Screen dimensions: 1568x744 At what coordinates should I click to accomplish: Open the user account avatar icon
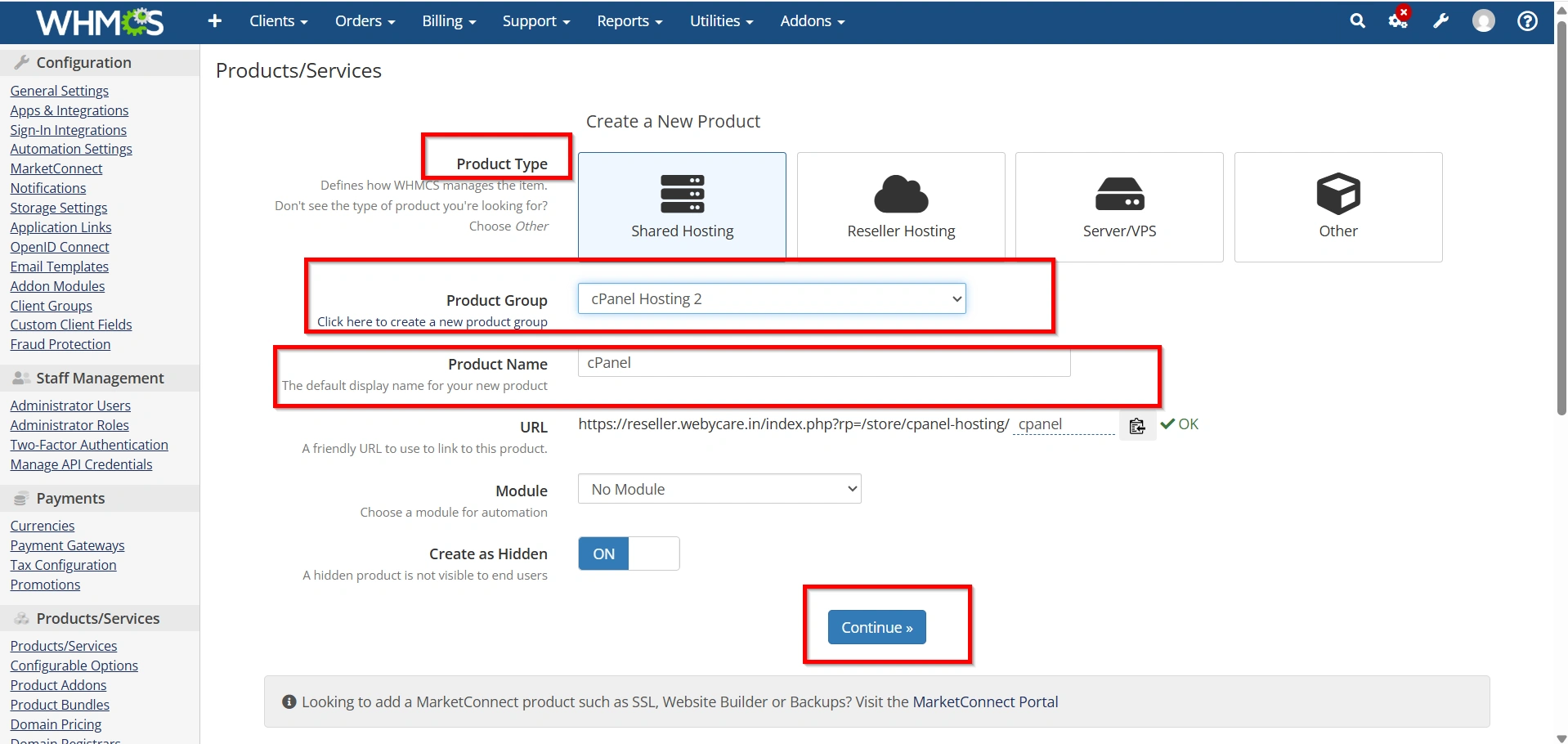pos(1483,21)
